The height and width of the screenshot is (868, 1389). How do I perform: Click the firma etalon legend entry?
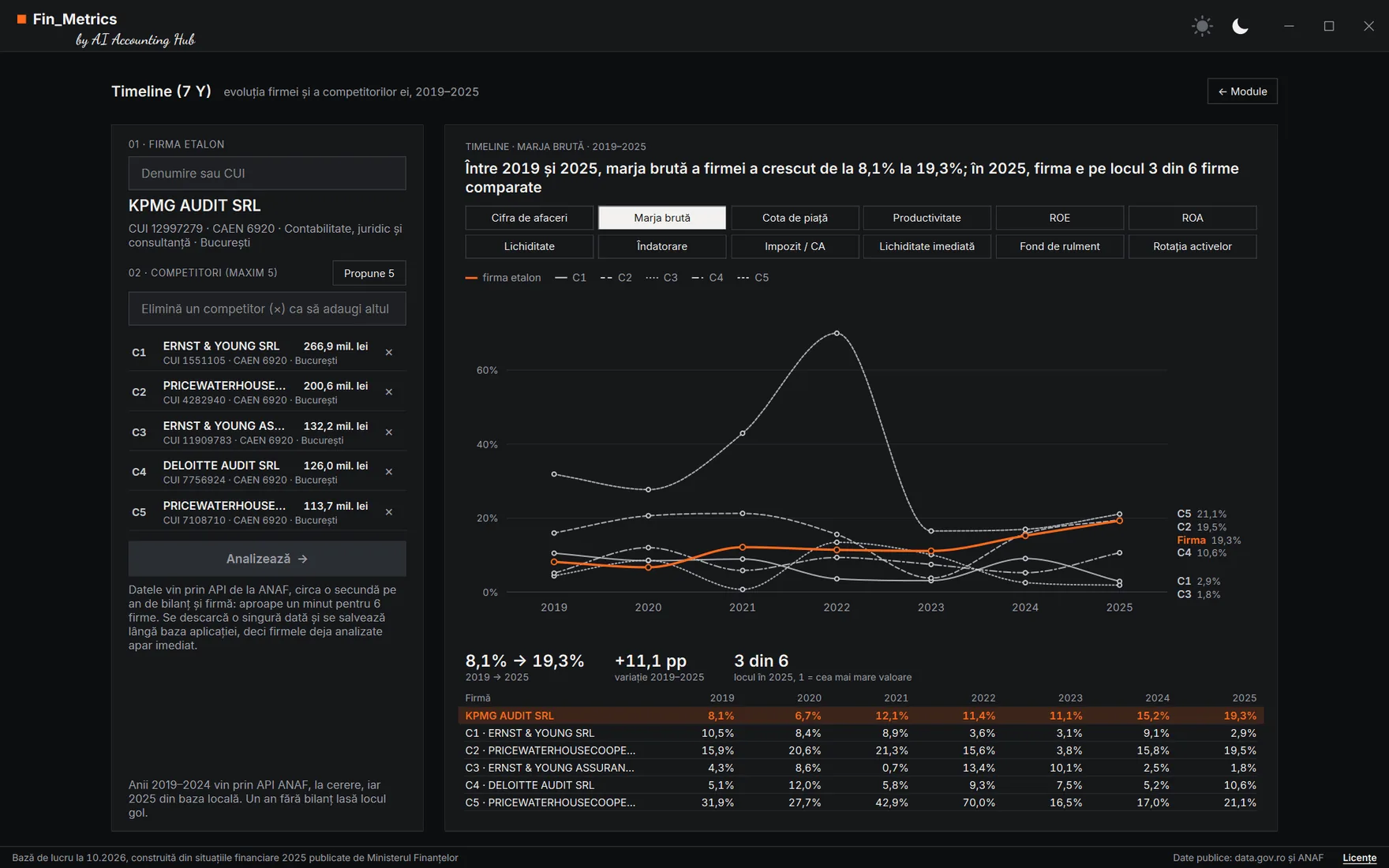pos(504,278)
